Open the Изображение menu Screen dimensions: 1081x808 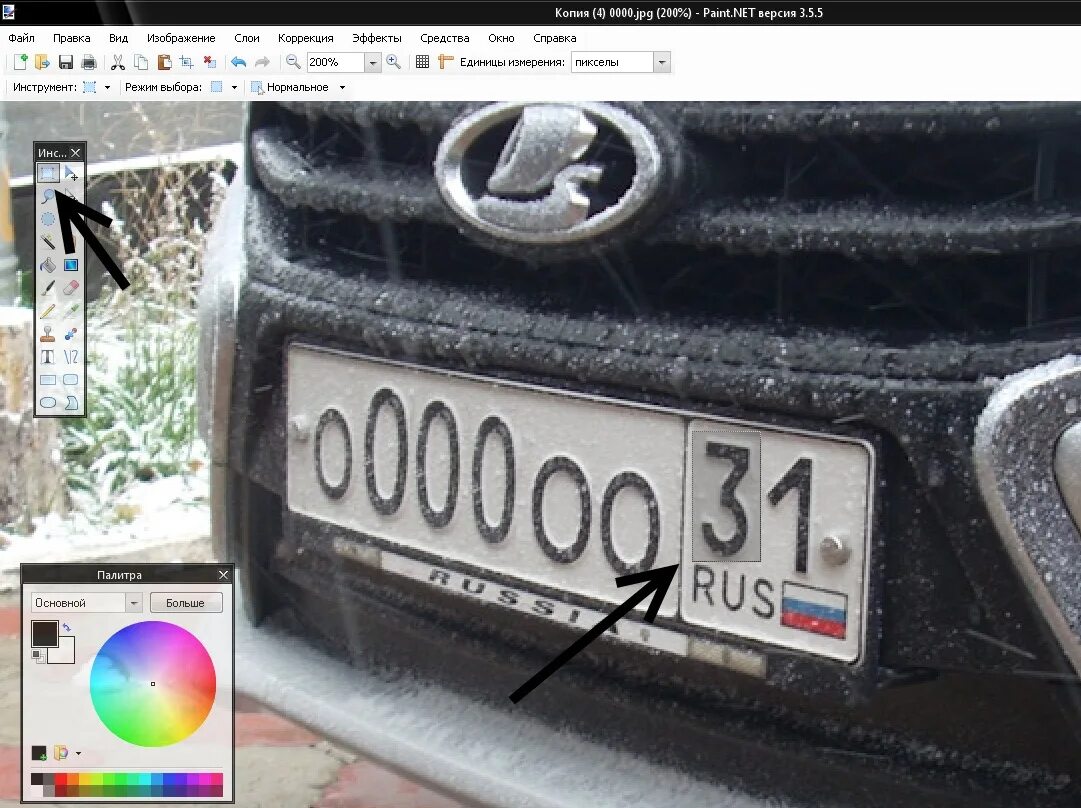point(181,38)
